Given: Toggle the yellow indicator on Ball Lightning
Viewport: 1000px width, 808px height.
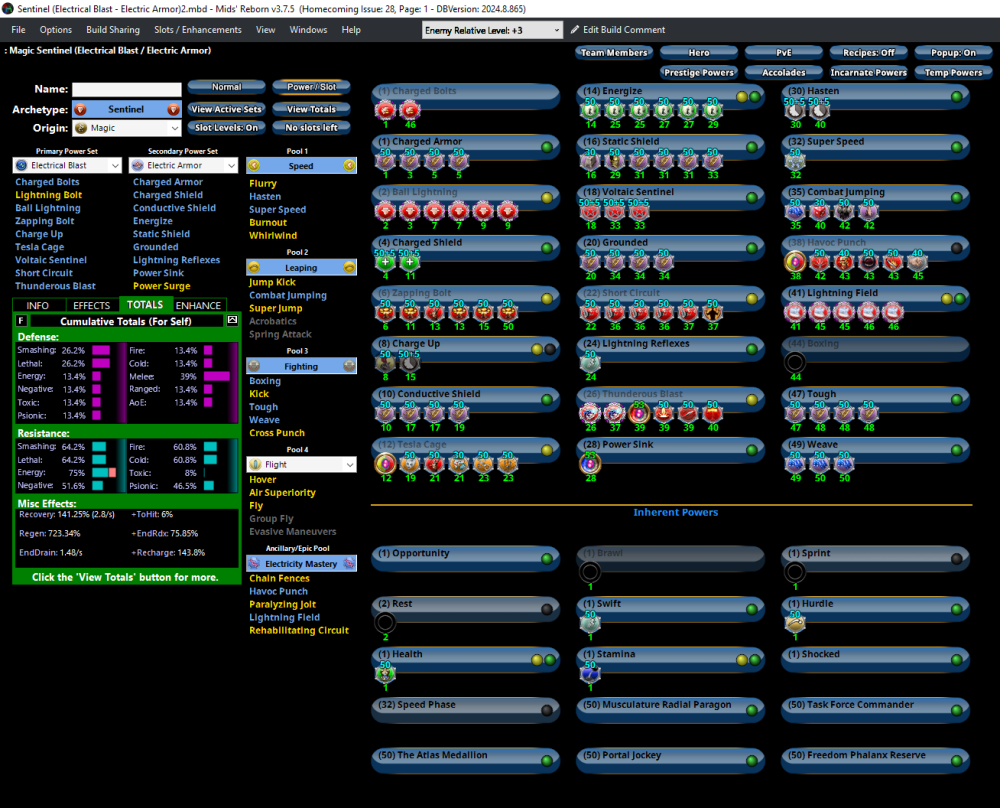Looking at the screenshot, I should [x=547, y=197].
